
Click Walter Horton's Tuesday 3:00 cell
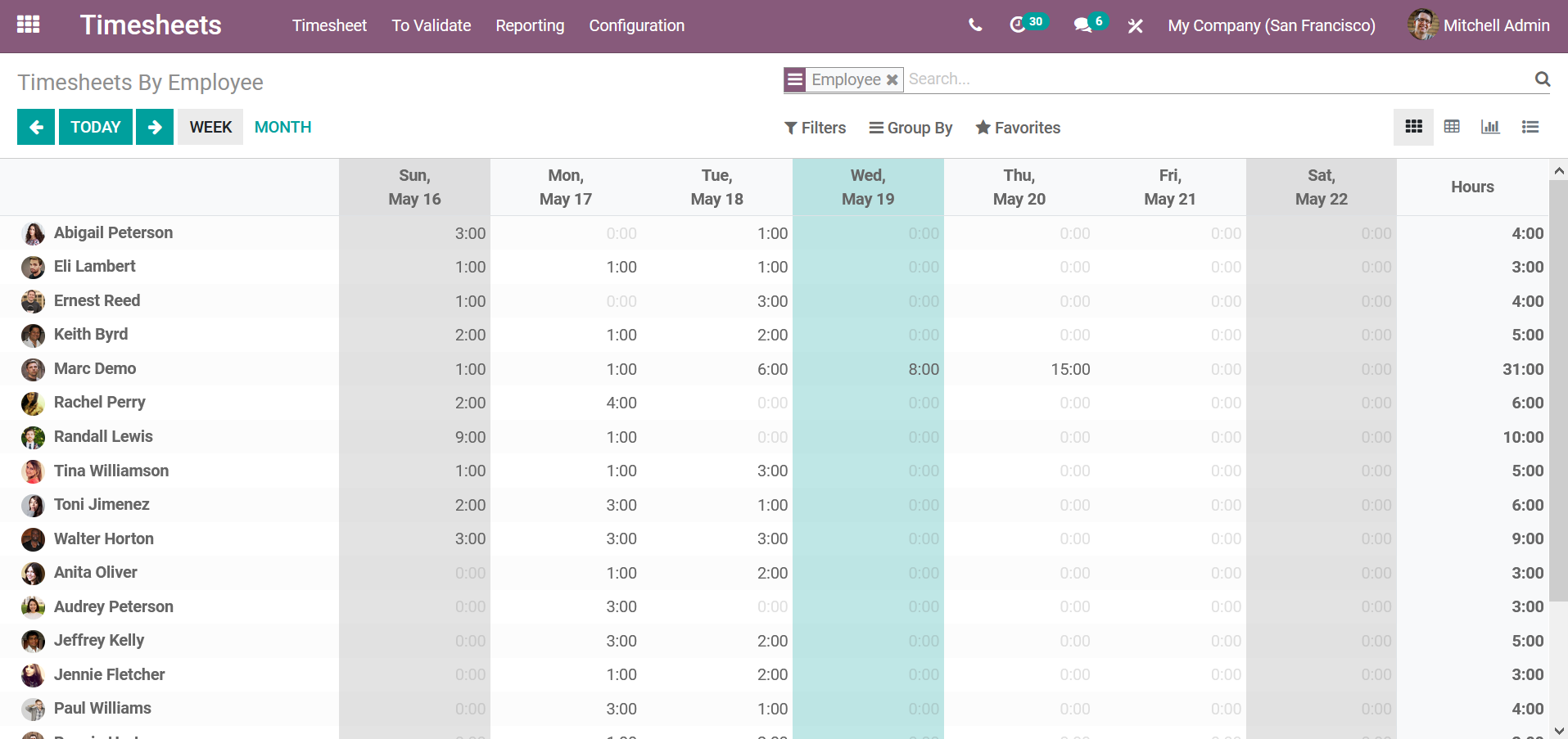717,538
